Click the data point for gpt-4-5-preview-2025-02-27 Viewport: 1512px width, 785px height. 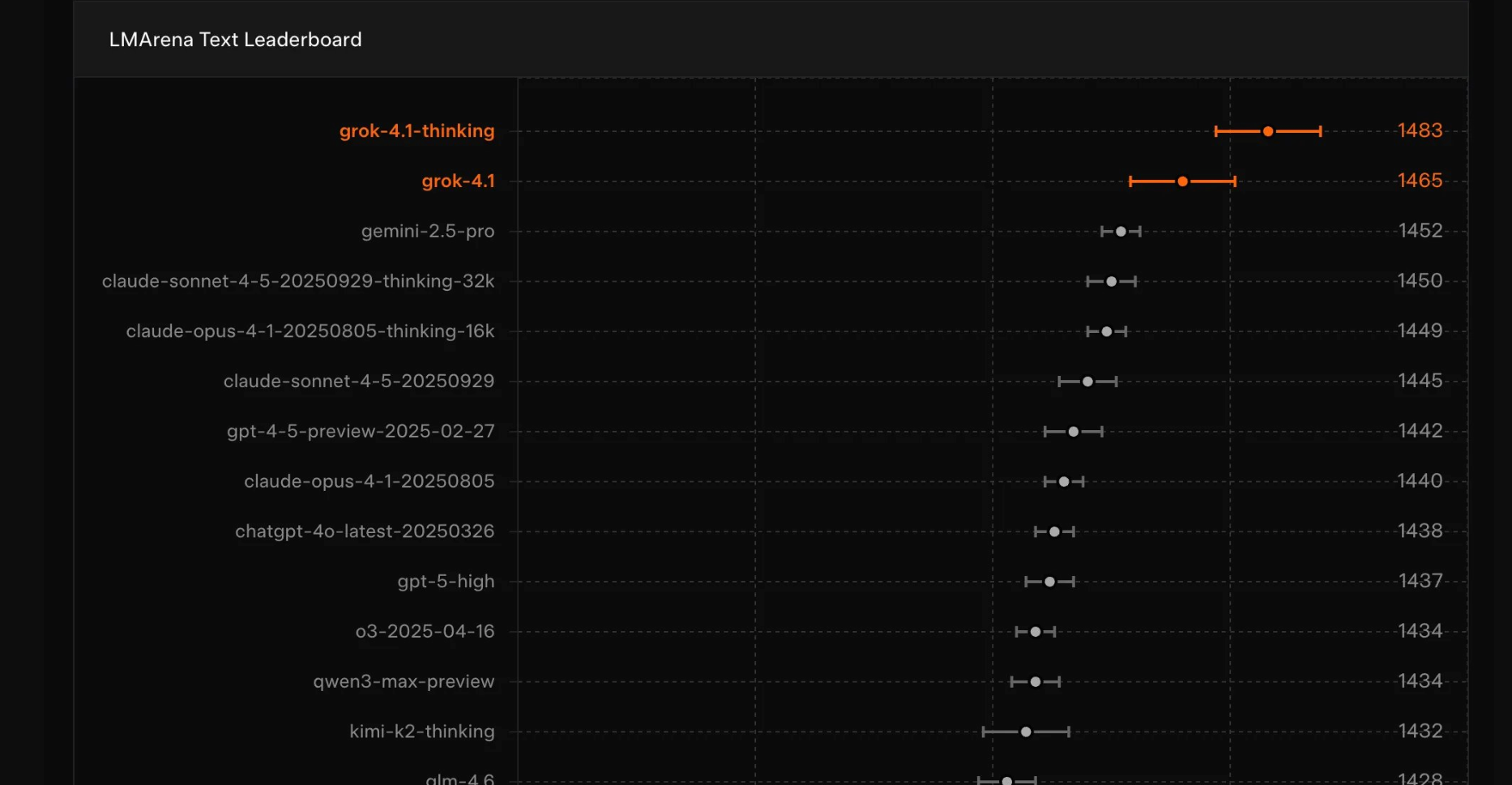click(x=1074, y=432)
